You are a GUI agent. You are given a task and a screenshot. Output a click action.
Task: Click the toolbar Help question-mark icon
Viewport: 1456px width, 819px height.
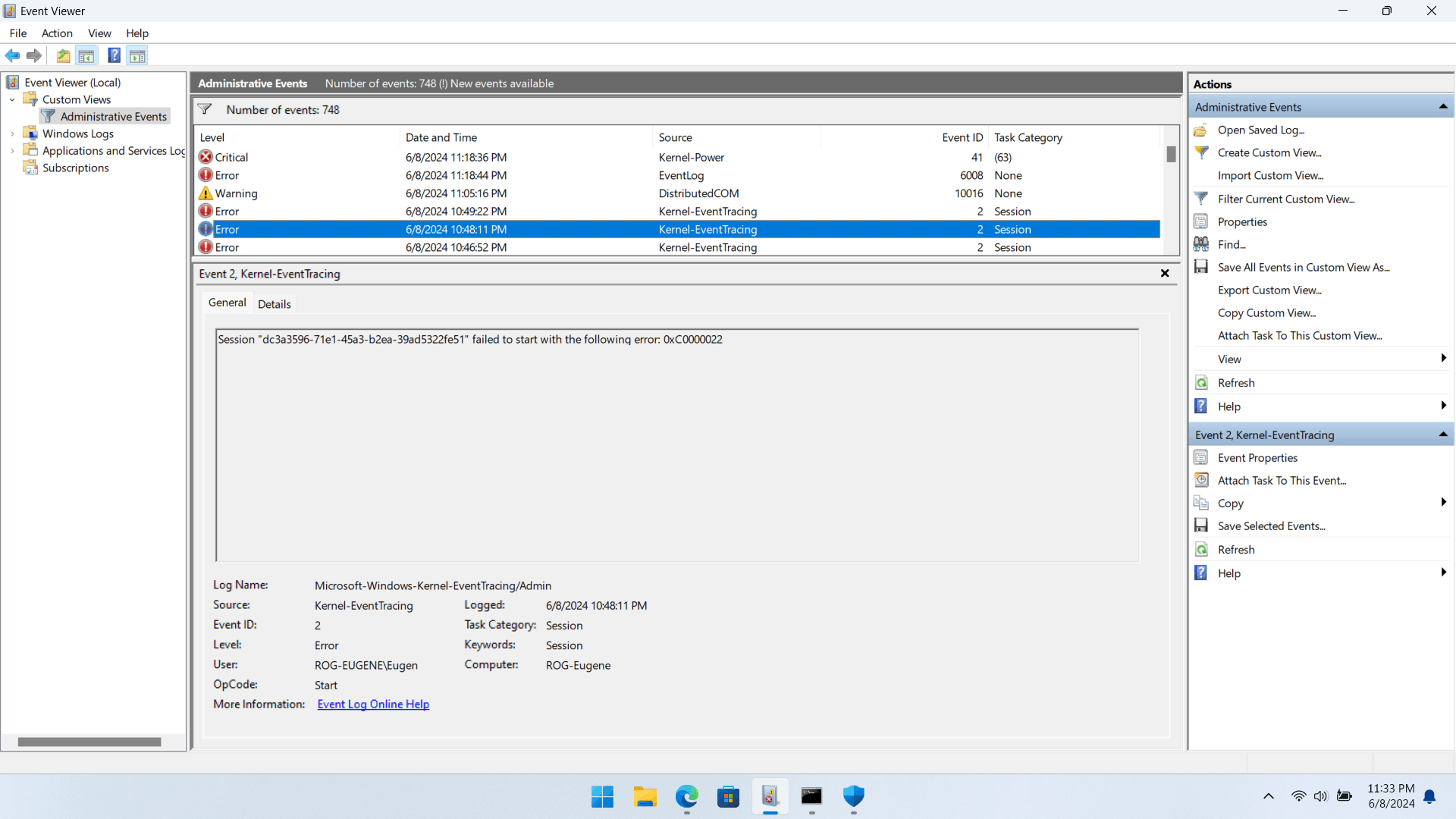(114, 55)
